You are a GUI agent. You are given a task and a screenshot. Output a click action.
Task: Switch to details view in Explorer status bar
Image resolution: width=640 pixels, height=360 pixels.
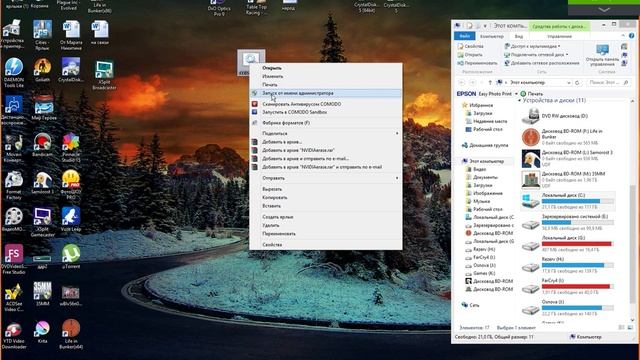coord(621,328)
